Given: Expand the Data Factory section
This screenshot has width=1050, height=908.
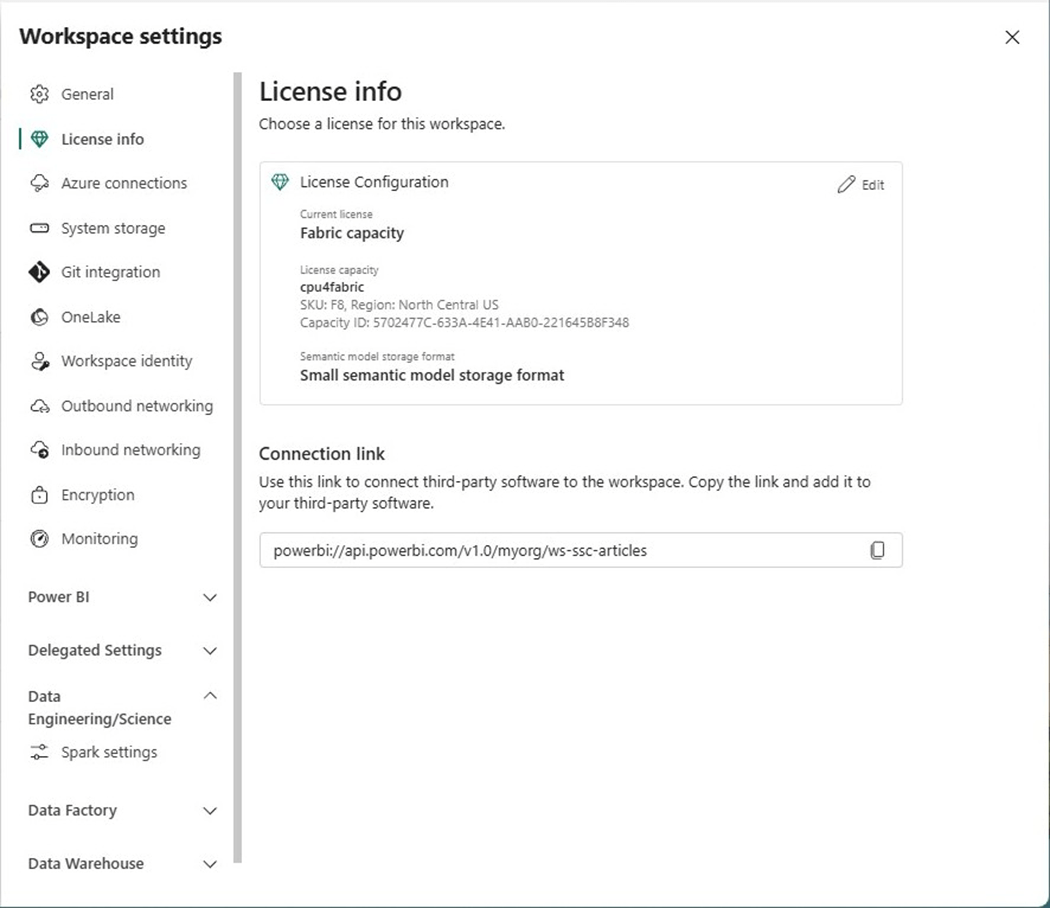Looking at the screenshot, I should tap(210, 810).
